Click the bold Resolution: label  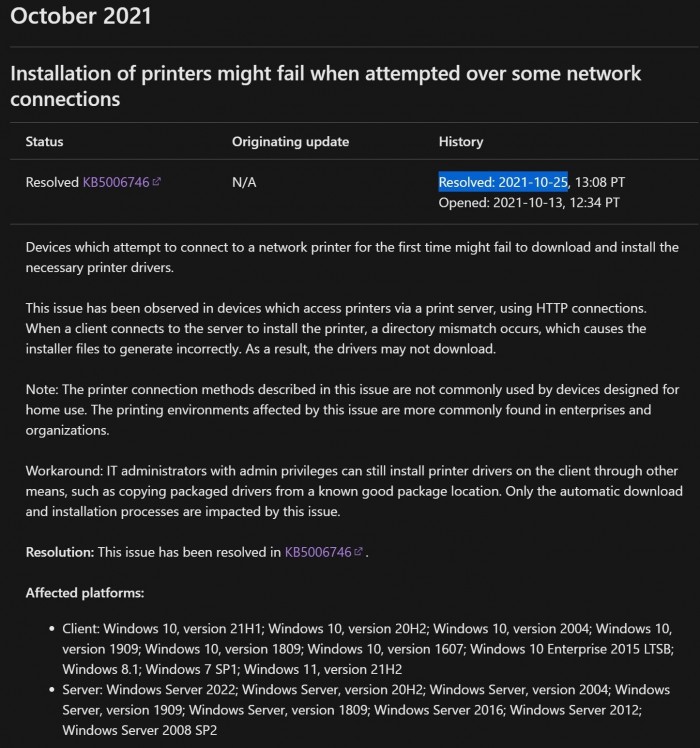[x=59, y=551]
